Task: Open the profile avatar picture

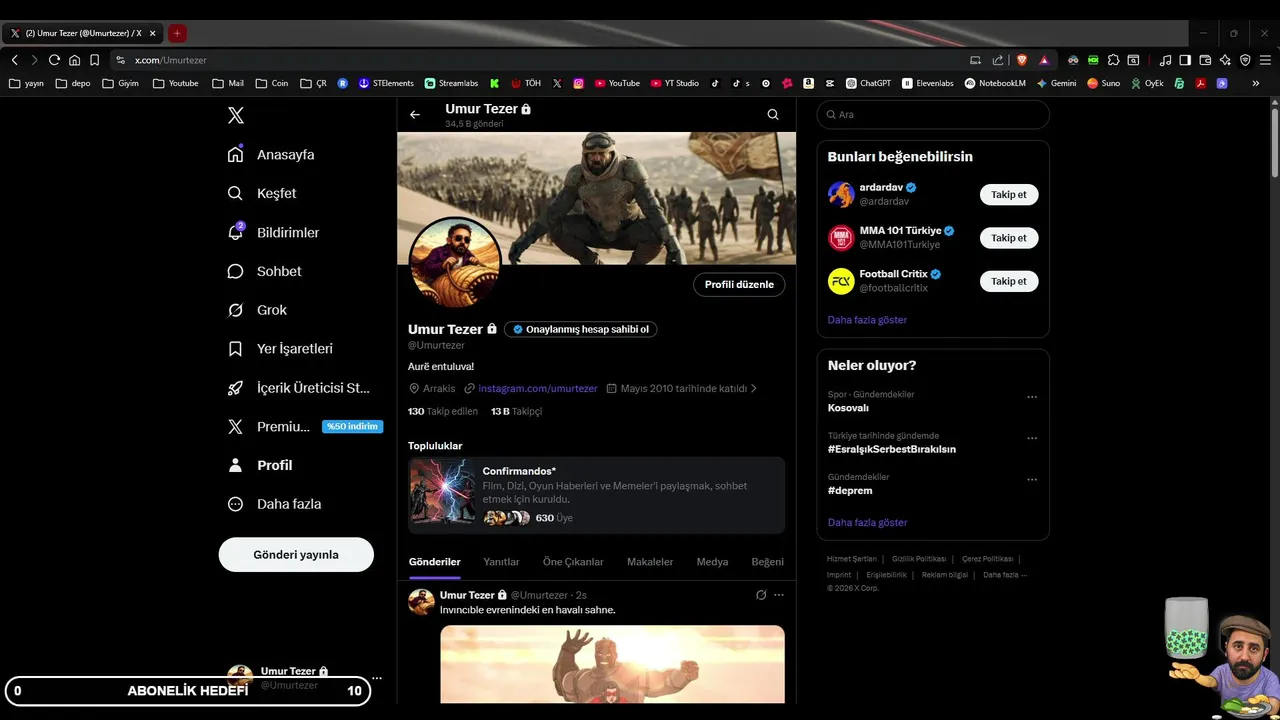Action: pyautogui.click(x=455, y=263)
